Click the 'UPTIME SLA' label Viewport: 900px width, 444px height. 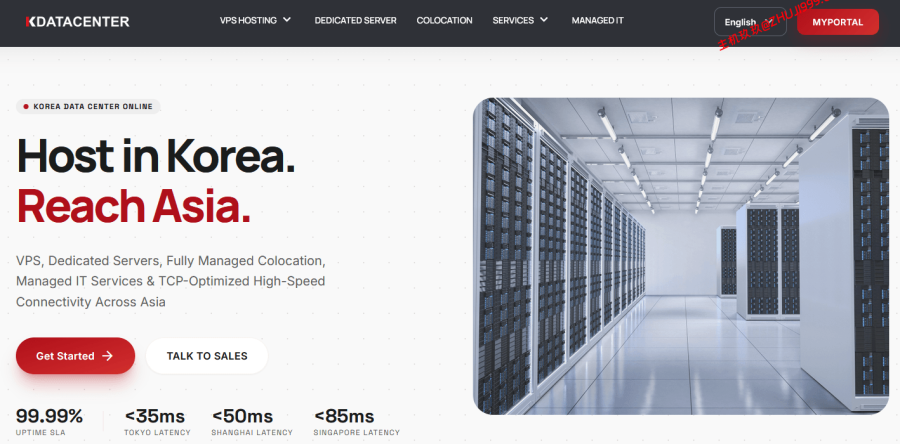coord(41,433)
